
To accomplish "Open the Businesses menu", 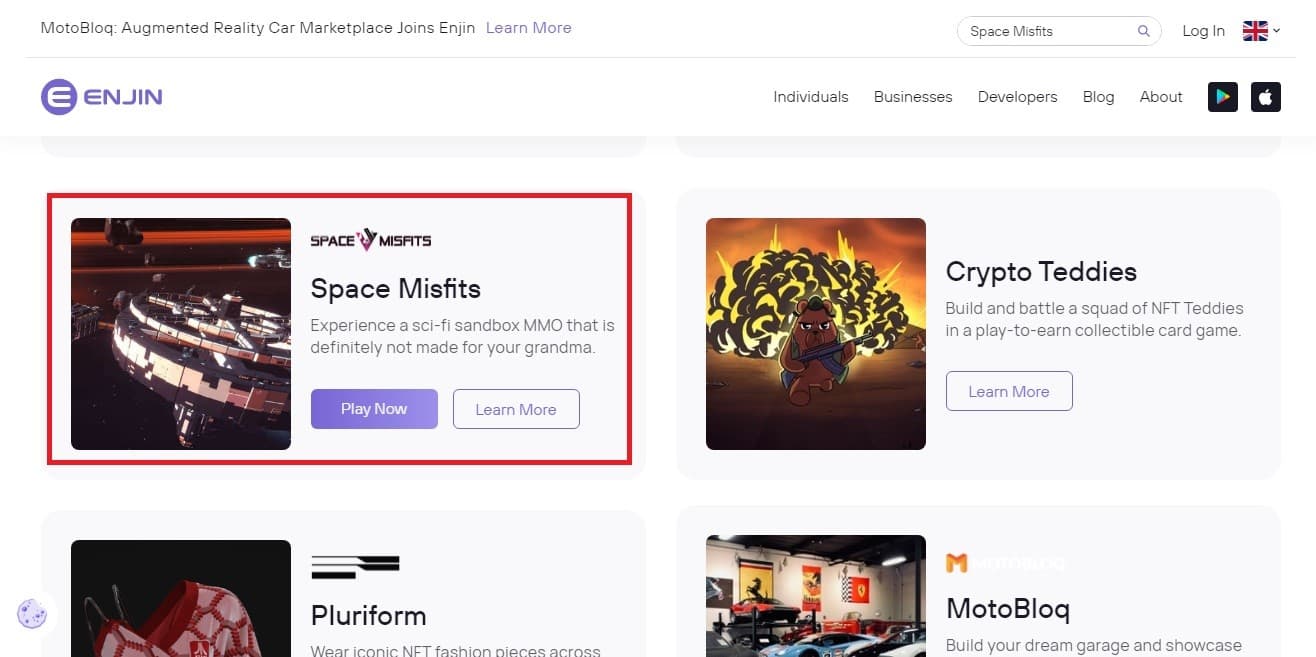I will pos(913,97).
